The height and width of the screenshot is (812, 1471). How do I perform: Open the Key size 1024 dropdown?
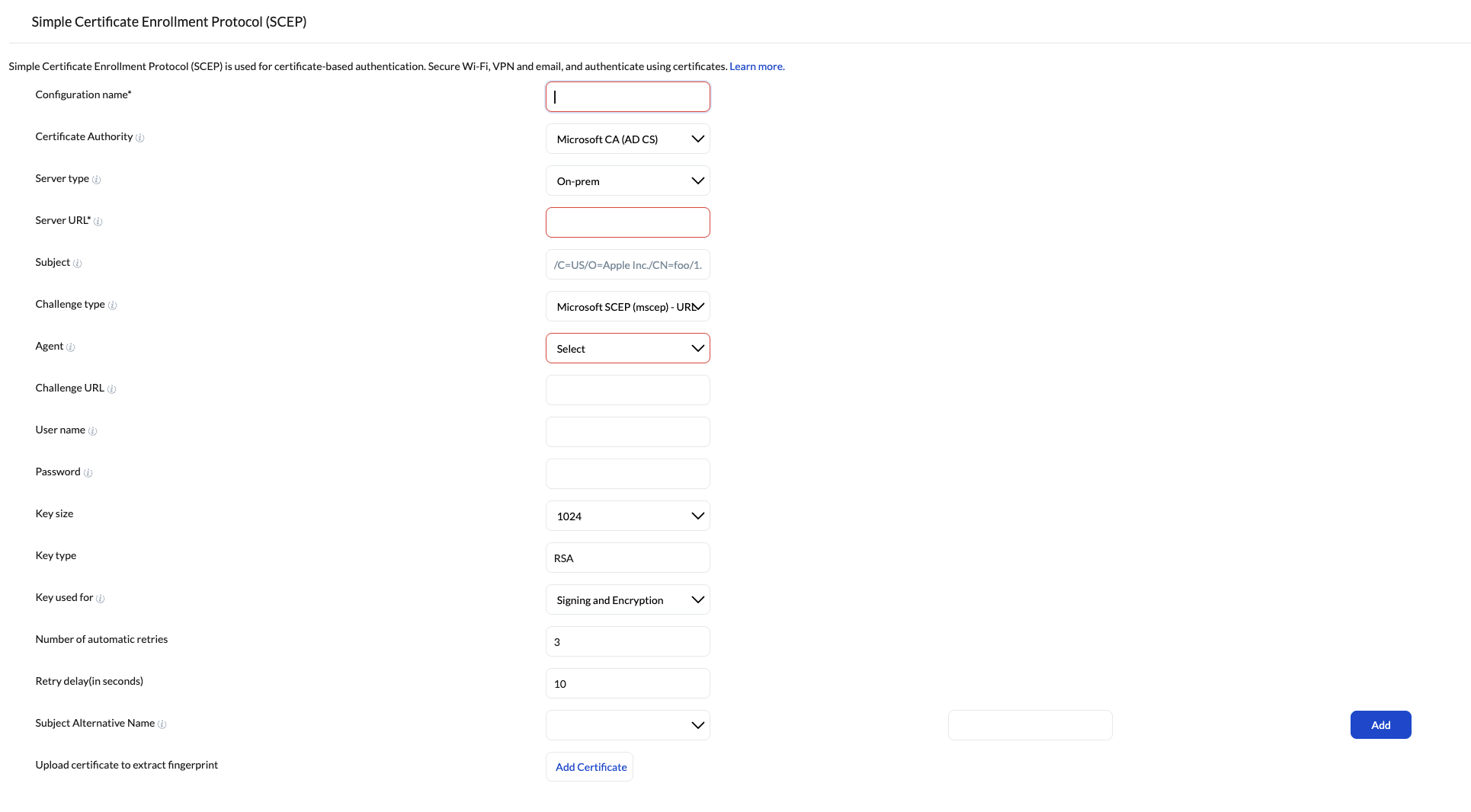tap(627, 516)
